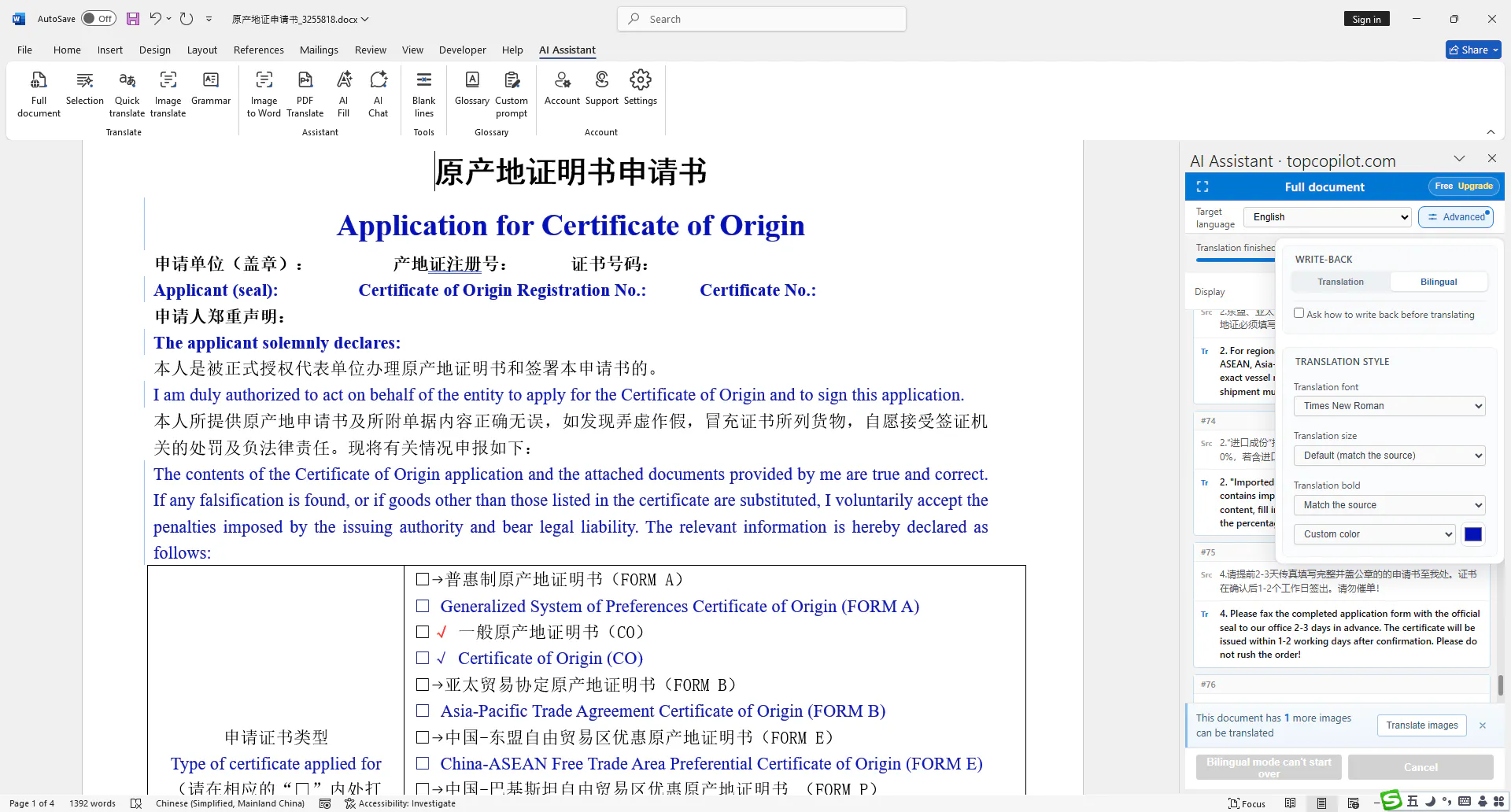
Task: Launch the PDF Translate tool
Action: tap(305, 94)
